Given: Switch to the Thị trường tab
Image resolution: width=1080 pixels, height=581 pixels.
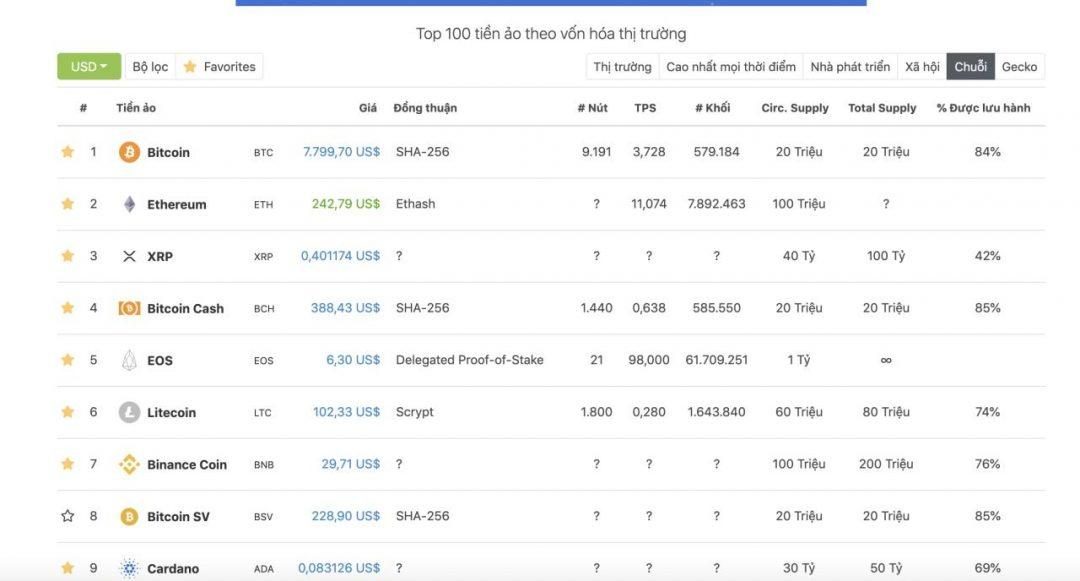Looking at the screenshot, I should (623, 67).
